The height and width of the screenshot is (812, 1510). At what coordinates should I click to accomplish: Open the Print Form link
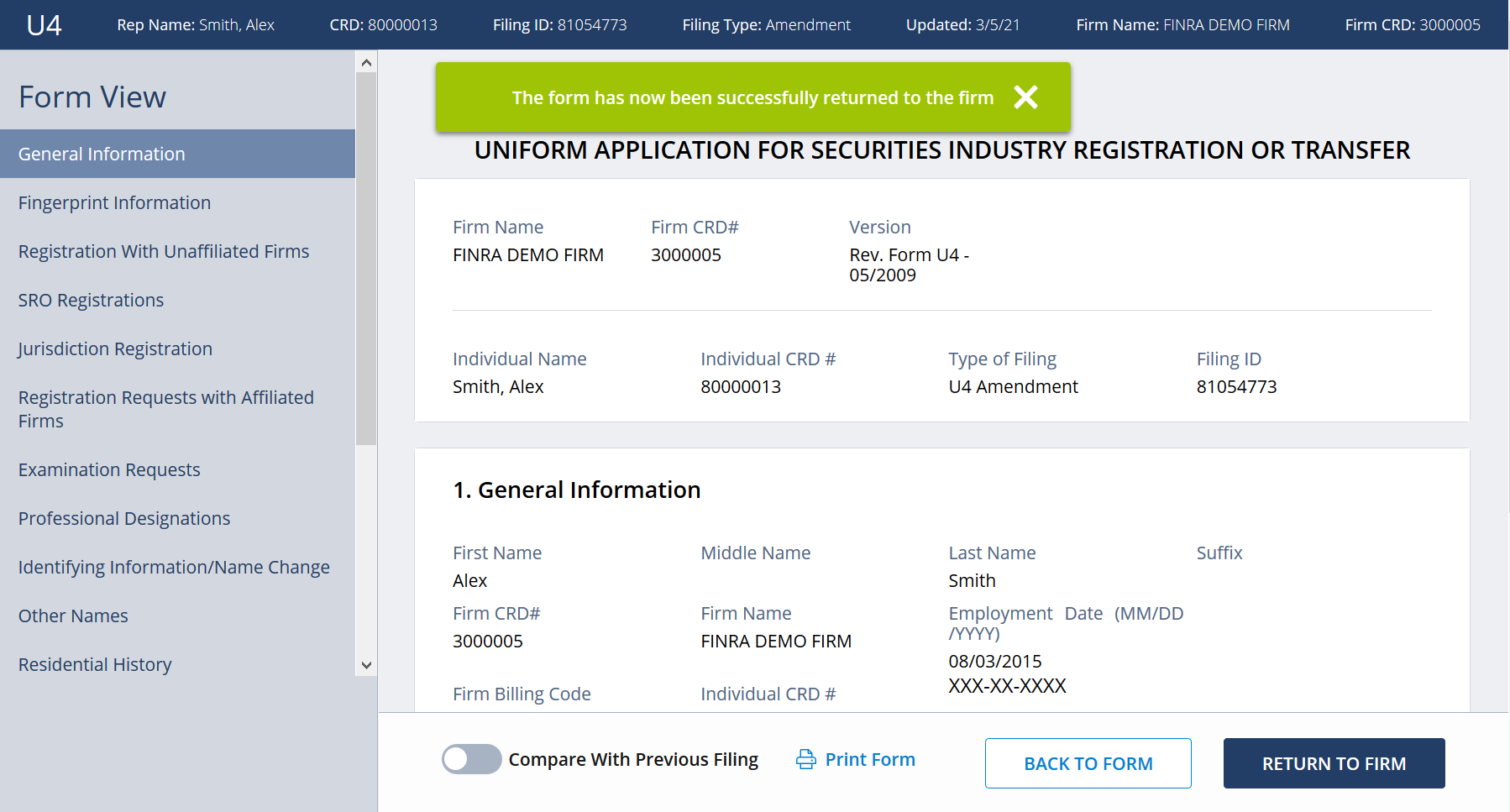pyautogui.click(x=870, y=760)
